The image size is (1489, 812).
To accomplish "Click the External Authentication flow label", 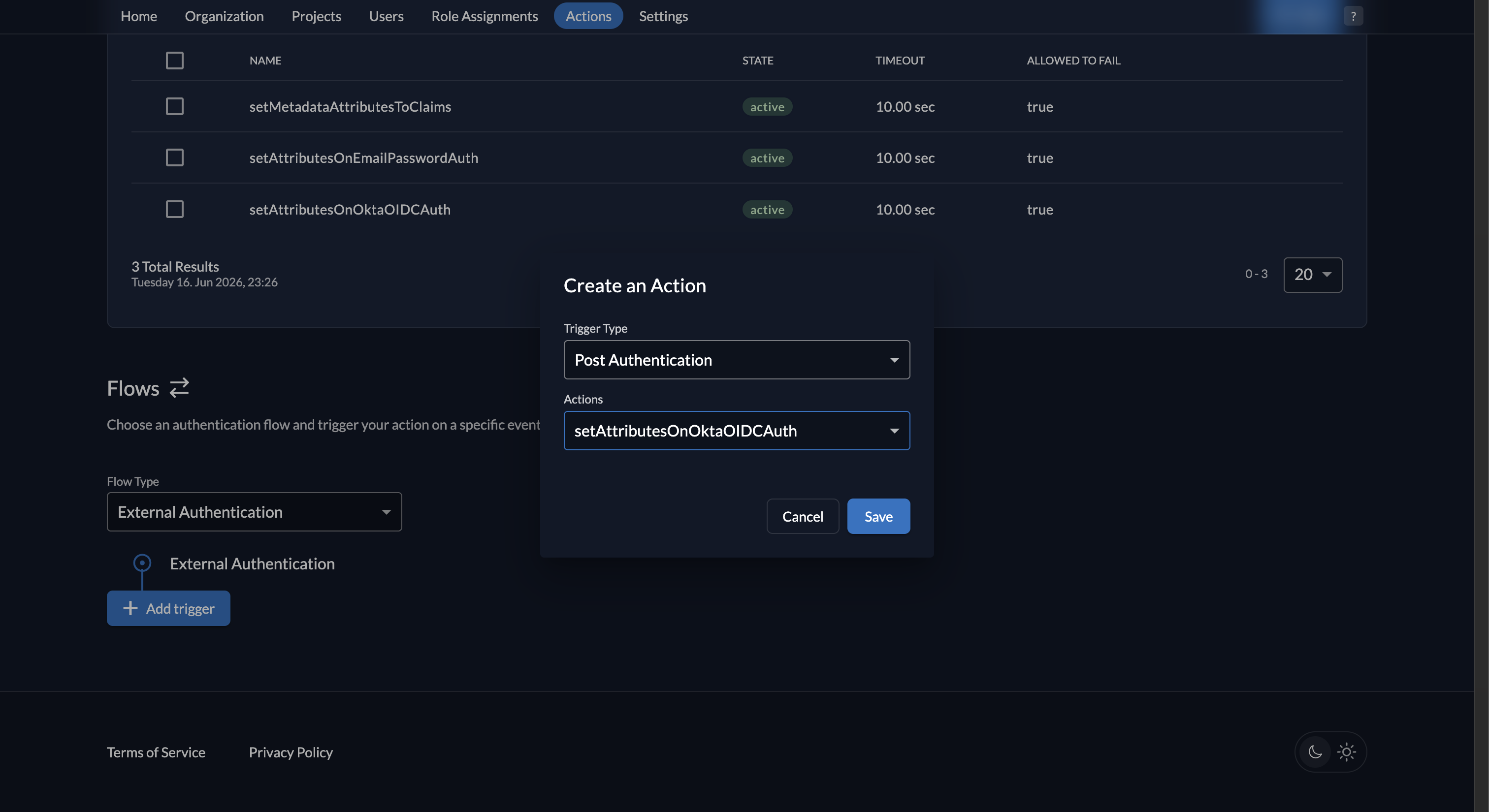I will [x=252, y=563].
